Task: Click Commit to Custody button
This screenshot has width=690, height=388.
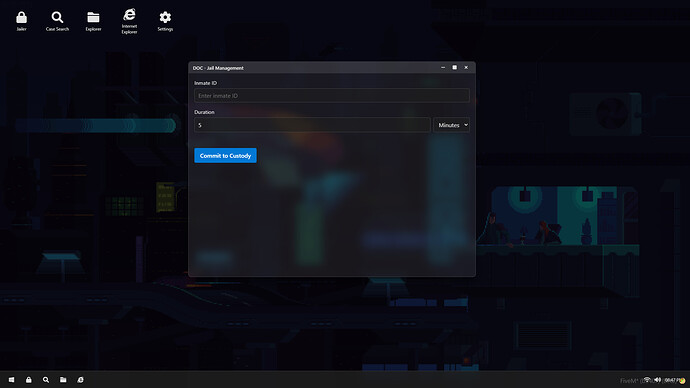Action: [225, 155]
